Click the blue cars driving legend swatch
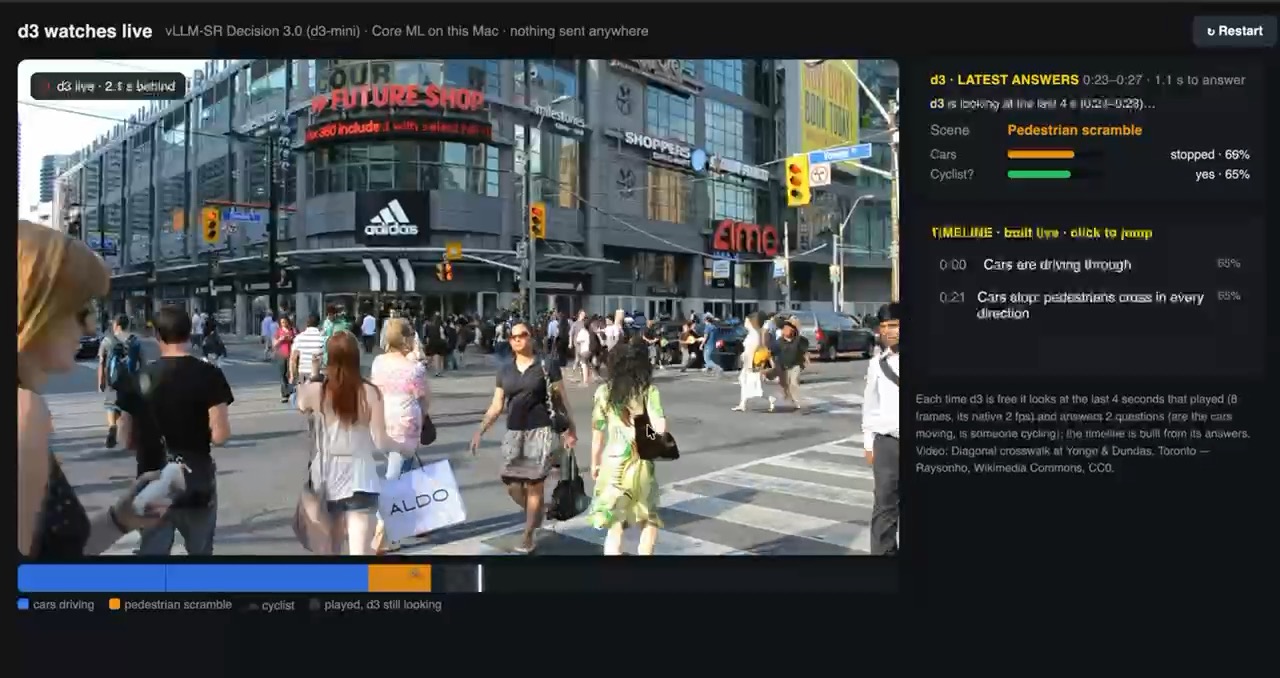This screenshot has width=1280, height=678. pyautogui.click(x=23, y=604)
